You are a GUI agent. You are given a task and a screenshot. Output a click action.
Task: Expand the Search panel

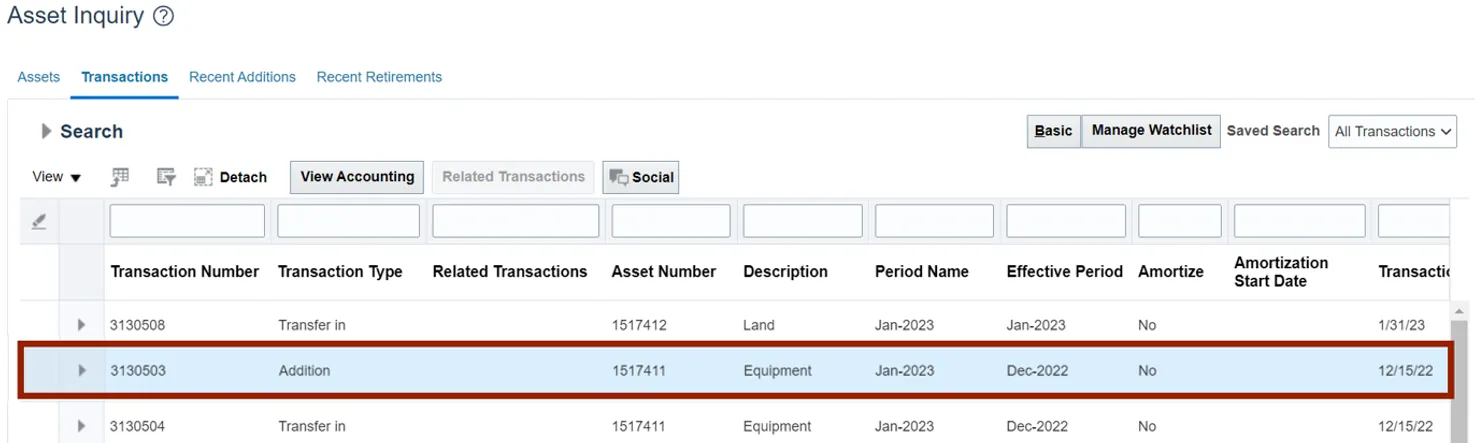pos(46,131)
